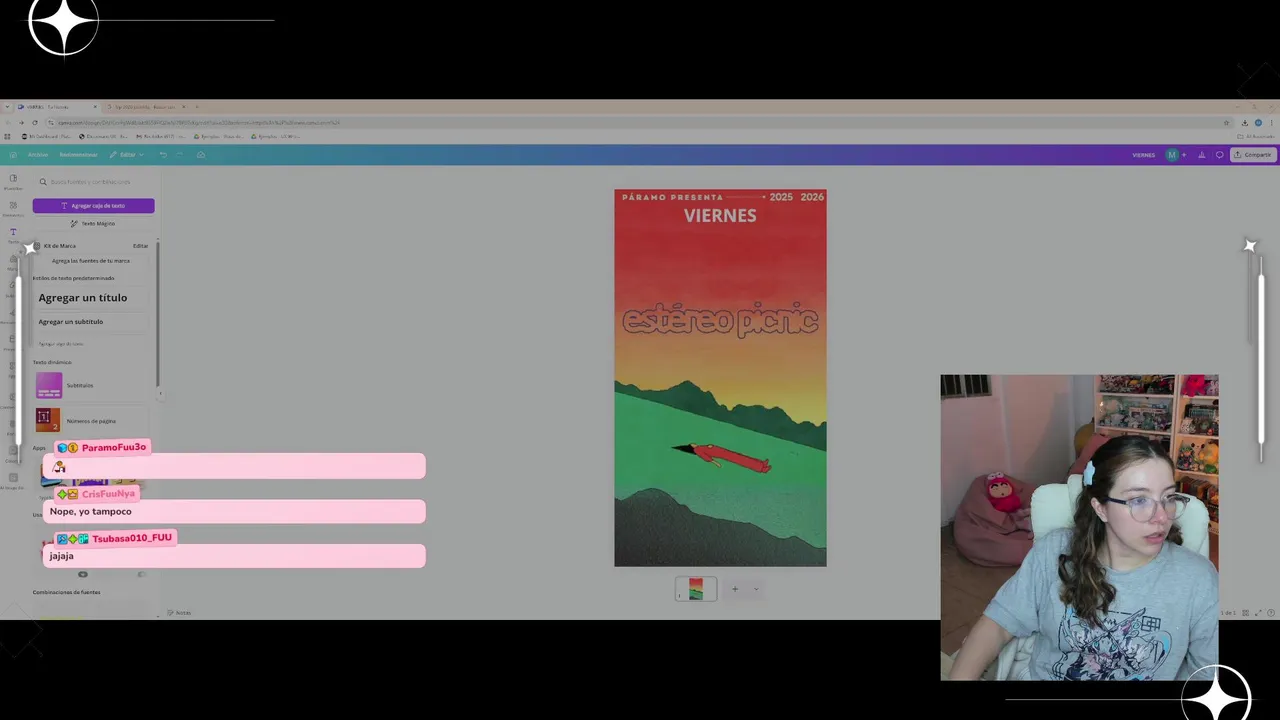Add a new page with plus button
The image size is (1280, 720).
tap(735, 589)
